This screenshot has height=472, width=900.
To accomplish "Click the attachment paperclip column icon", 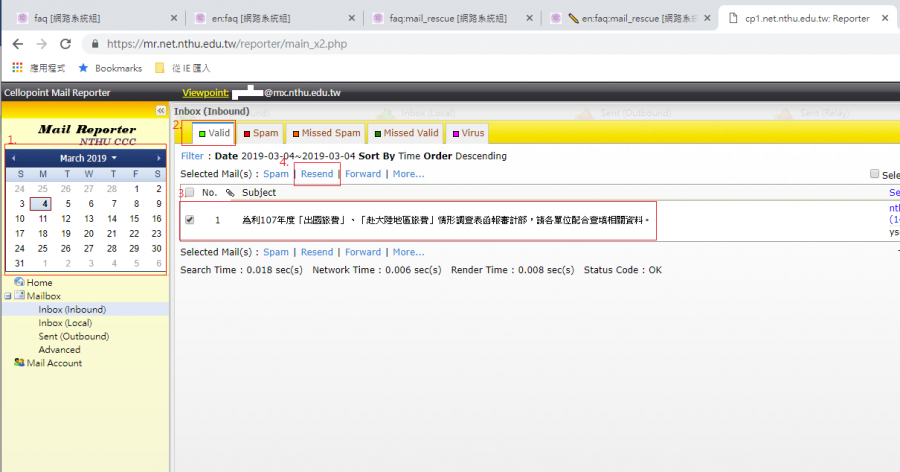I will point(229,192).
